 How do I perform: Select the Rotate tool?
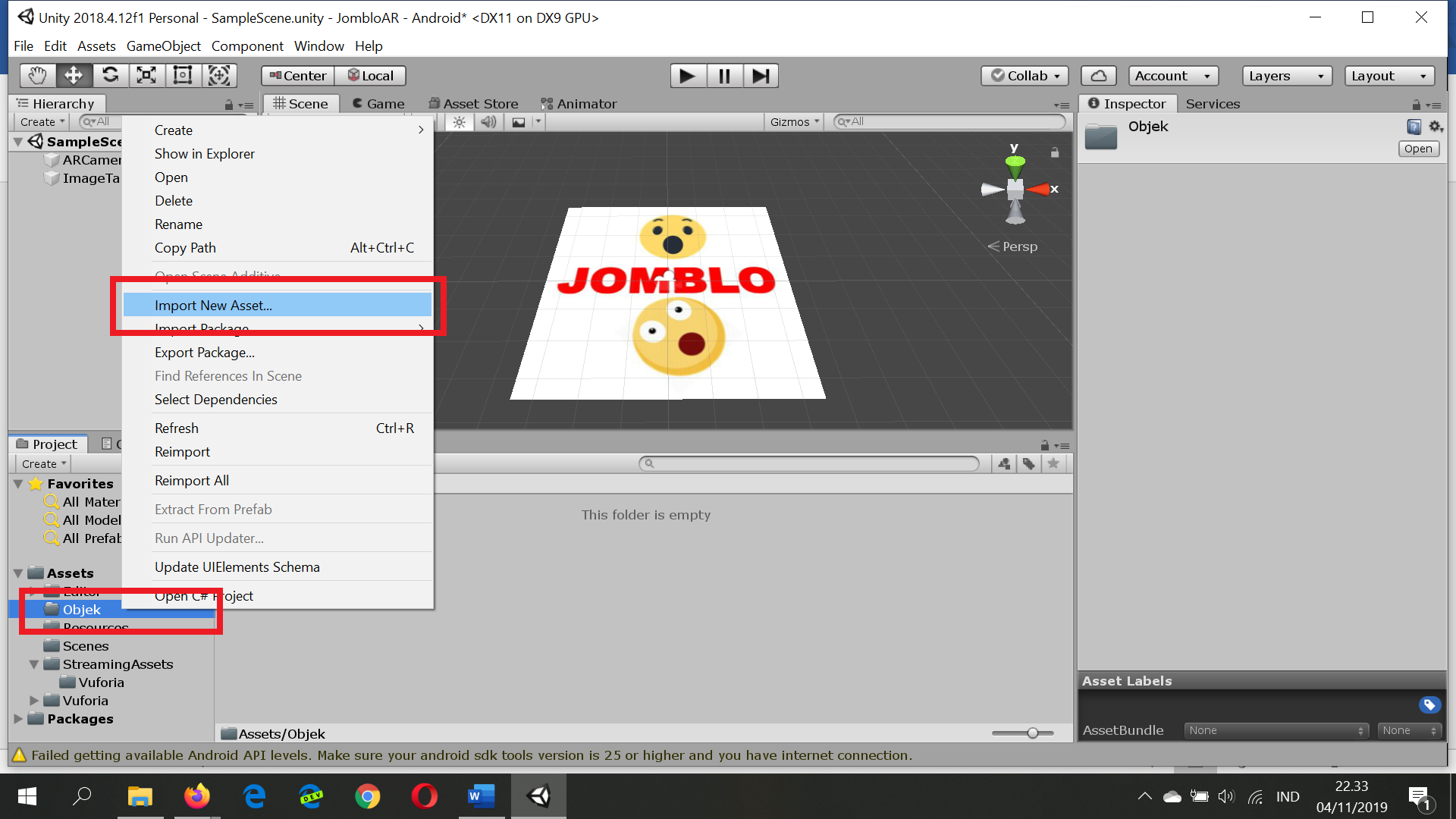click(x=110, y=76)
